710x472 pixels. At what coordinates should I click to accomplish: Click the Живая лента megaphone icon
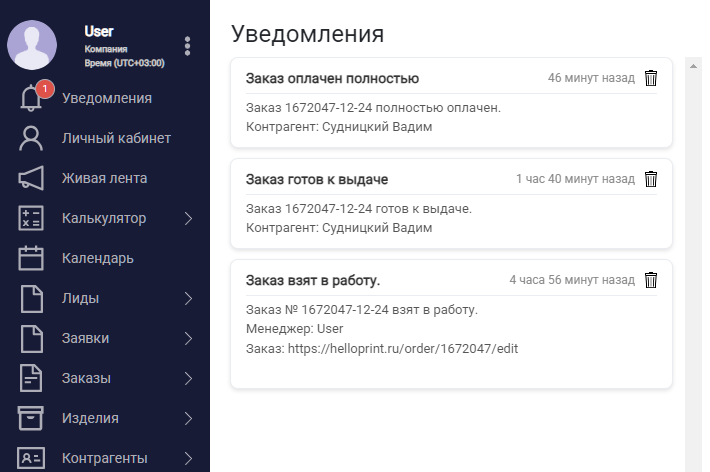tap(31, 178)
